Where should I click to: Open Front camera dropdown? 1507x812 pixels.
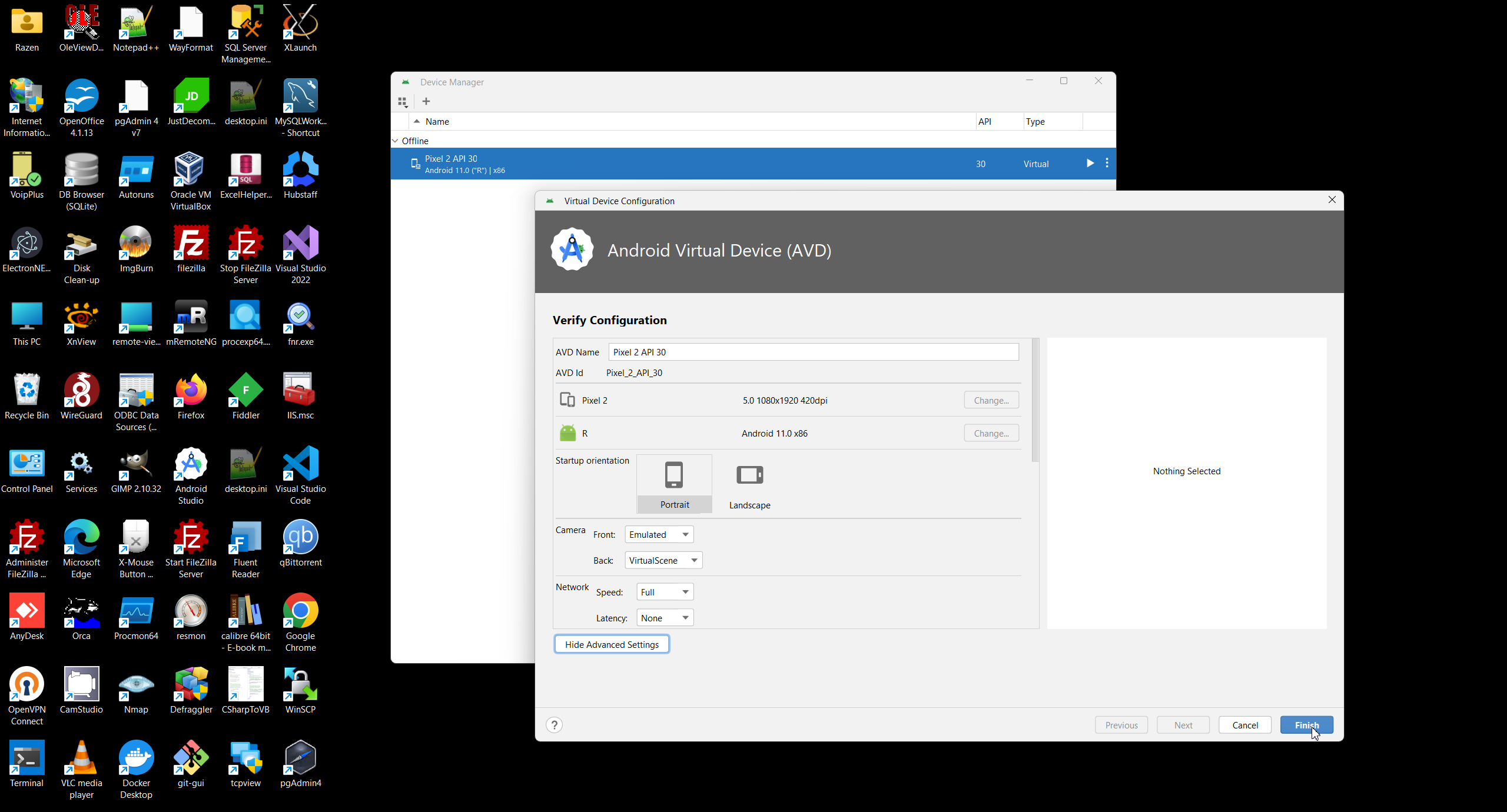659,534
